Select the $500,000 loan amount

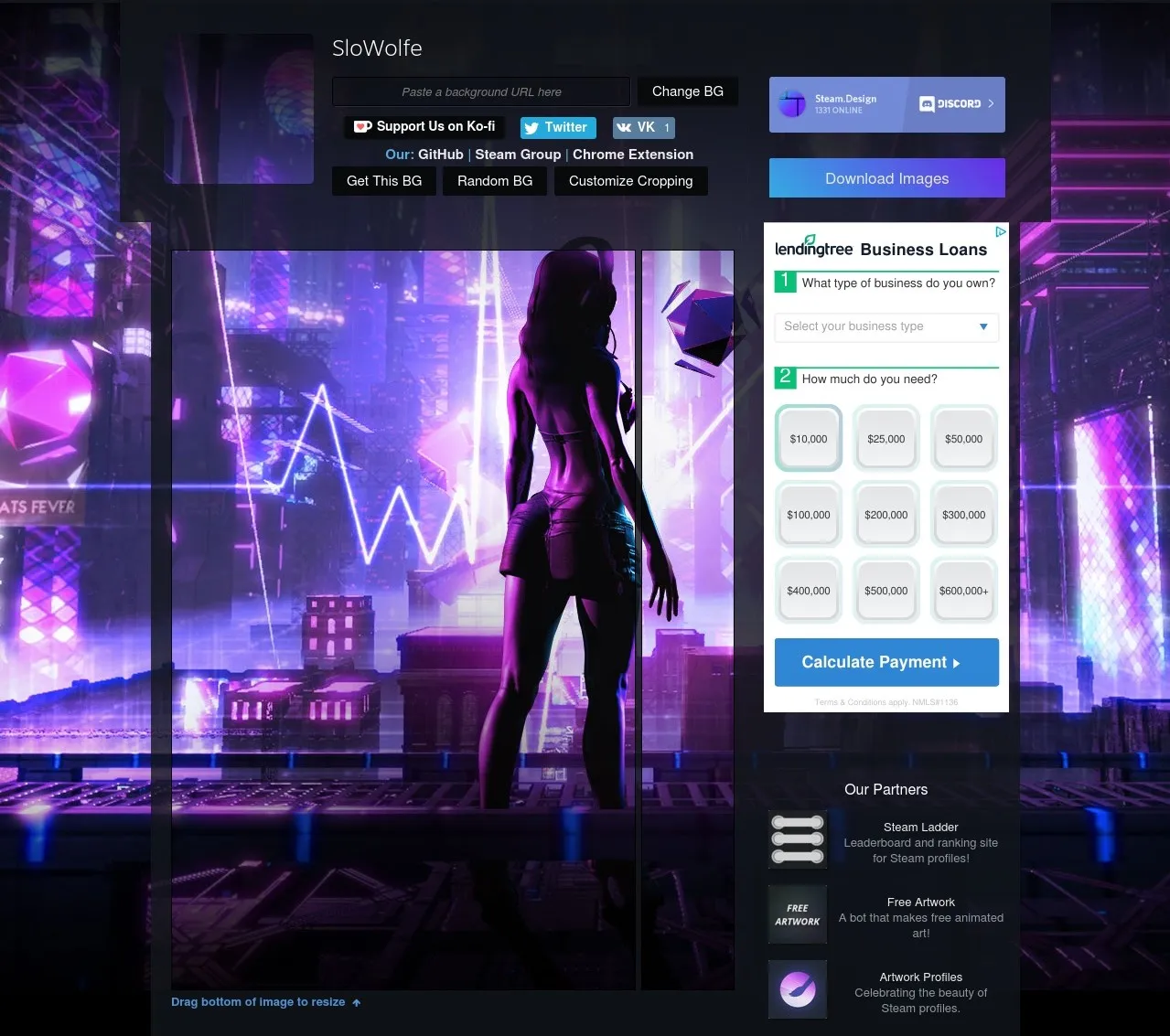[886, 591]
